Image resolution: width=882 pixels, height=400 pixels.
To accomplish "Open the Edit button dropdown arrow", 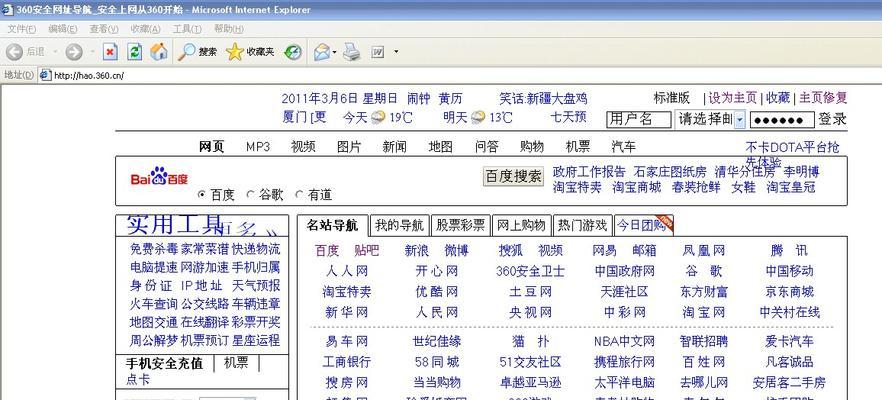I will (x=396, y=52).
